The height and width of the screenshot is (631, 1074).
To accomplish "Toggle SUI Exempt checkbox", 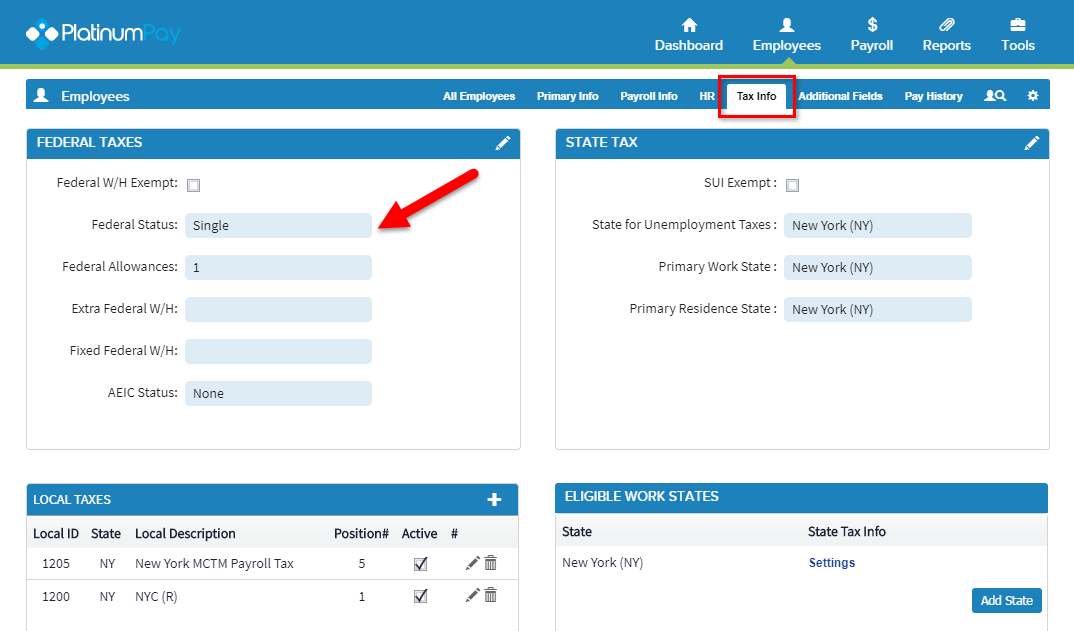I will click(792, 186).
